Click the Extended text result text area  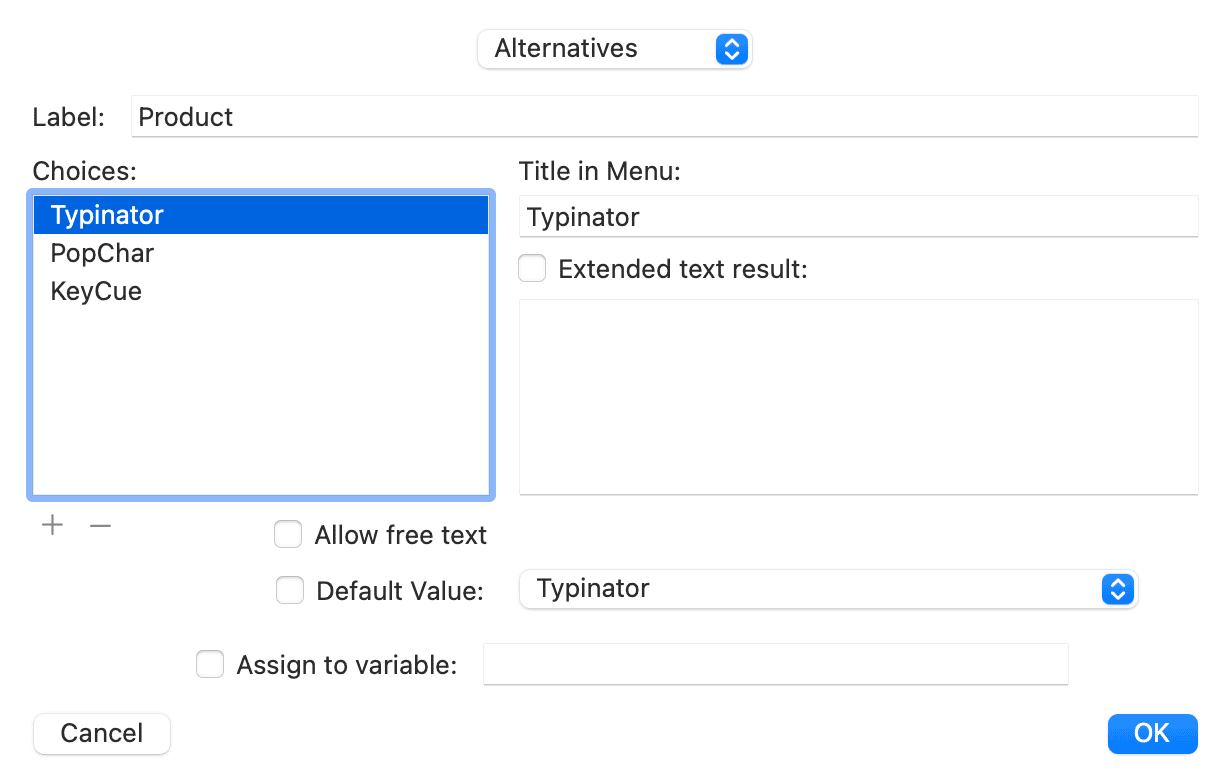(858, 395)
